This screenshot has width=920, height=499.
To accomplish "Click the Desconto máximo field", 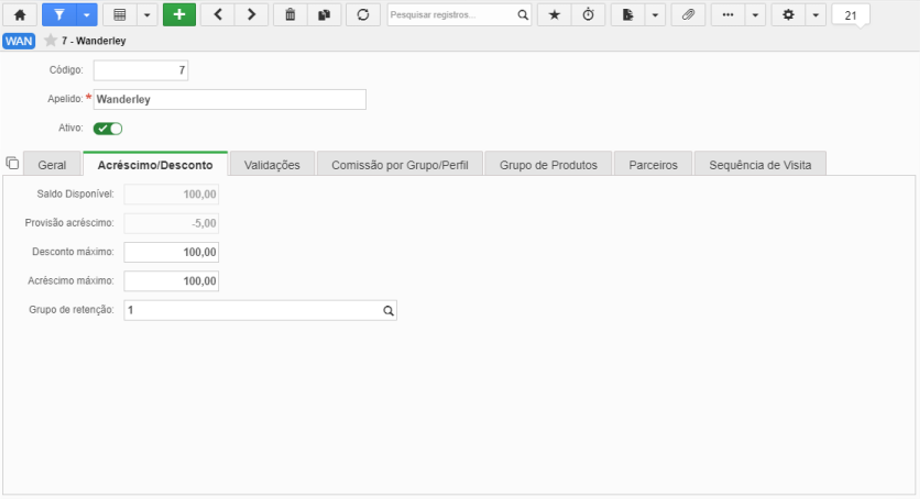I will coord(171,252).
